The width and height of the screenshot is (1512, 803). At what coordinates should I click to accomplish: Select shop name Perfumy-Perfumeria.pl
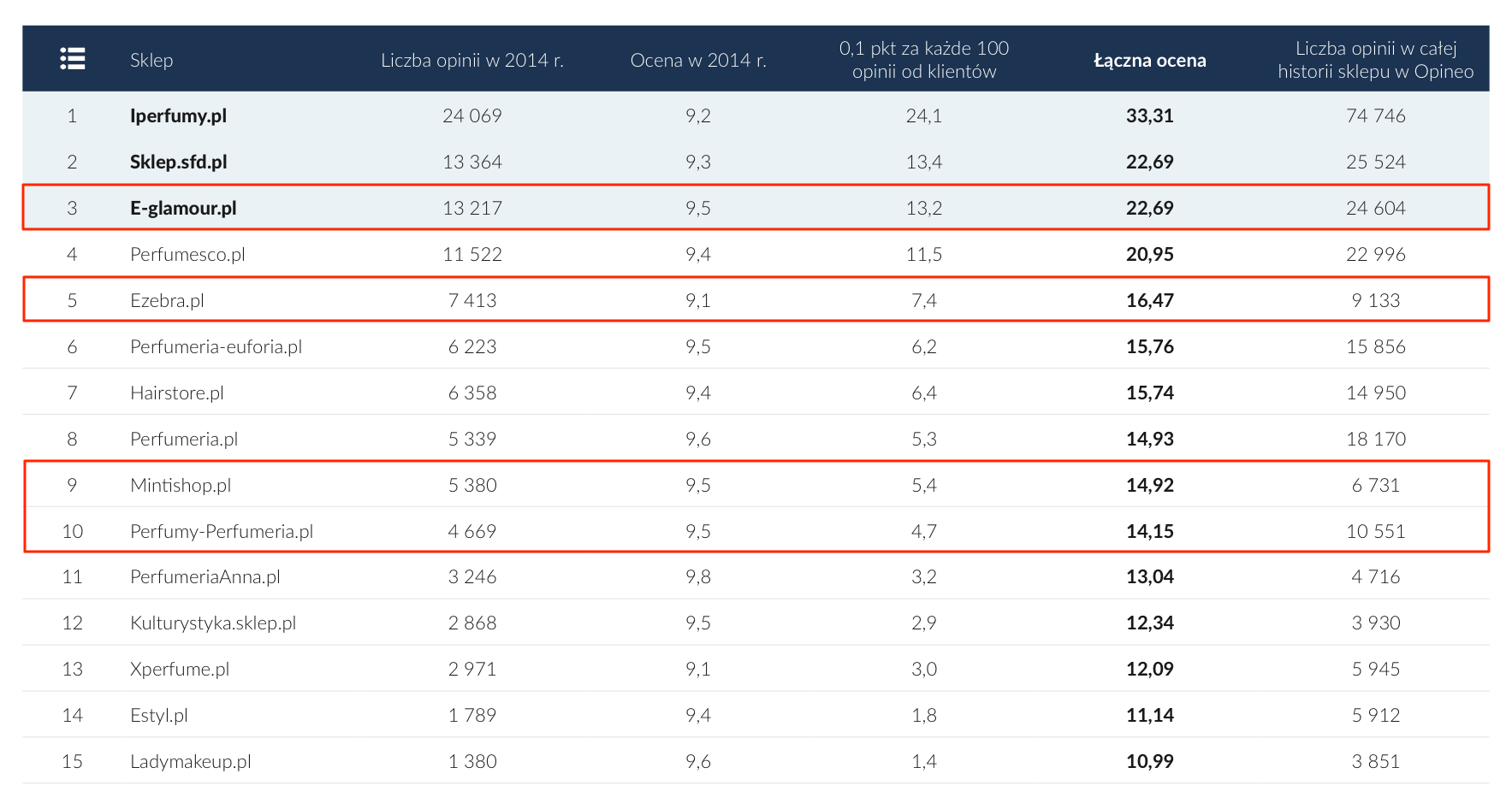pos(222,531)
